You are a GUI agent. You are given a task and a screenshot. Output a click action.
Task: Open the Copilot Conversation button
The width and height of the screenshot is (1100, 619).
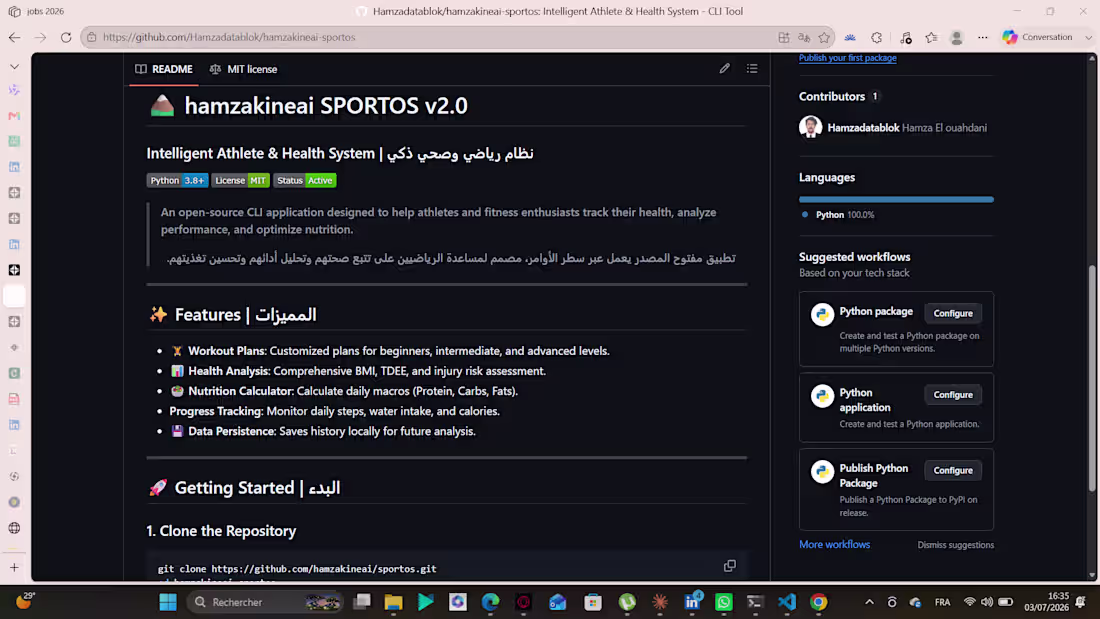click(1038, 37)
